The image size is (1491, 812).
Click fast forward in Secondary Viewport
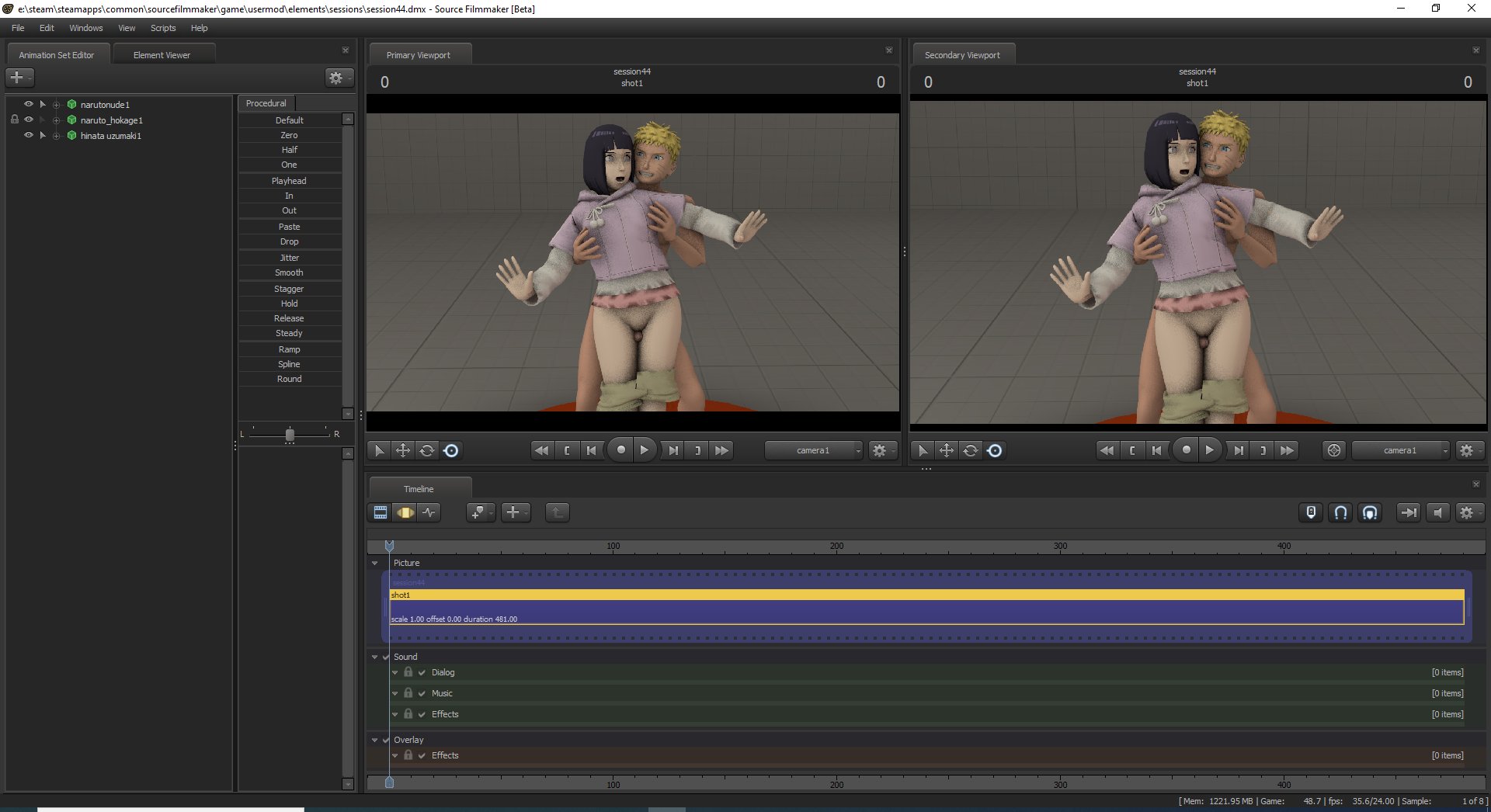(1288, 450)
